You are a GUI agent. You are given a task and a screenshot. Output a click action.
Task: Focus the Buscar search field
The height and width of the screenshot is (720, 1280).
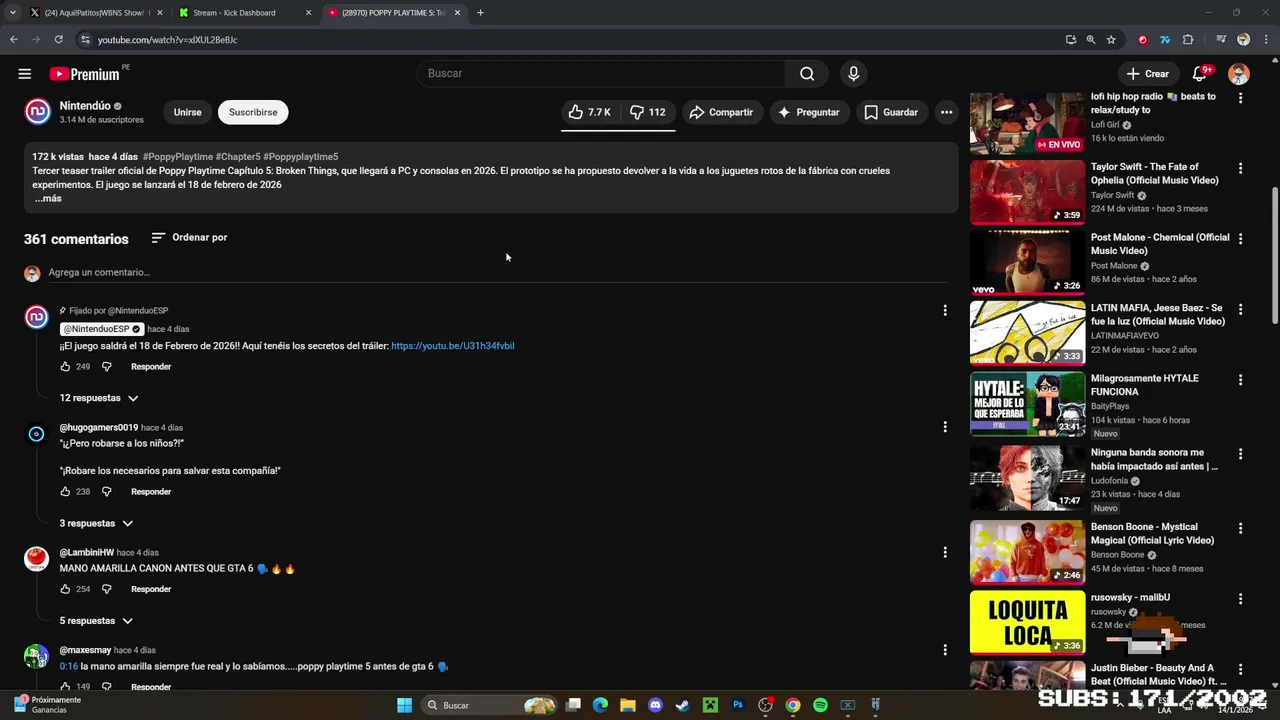coord(600,74)
